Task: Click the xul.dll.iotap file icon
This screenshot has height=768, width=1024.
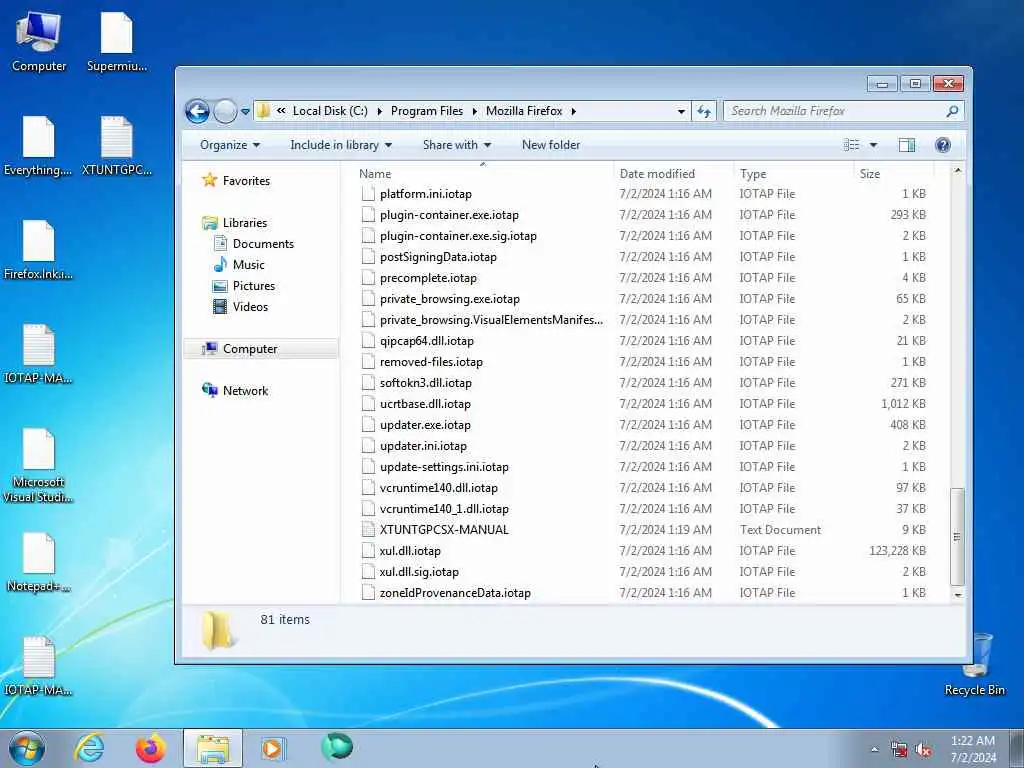Action: 368,551
